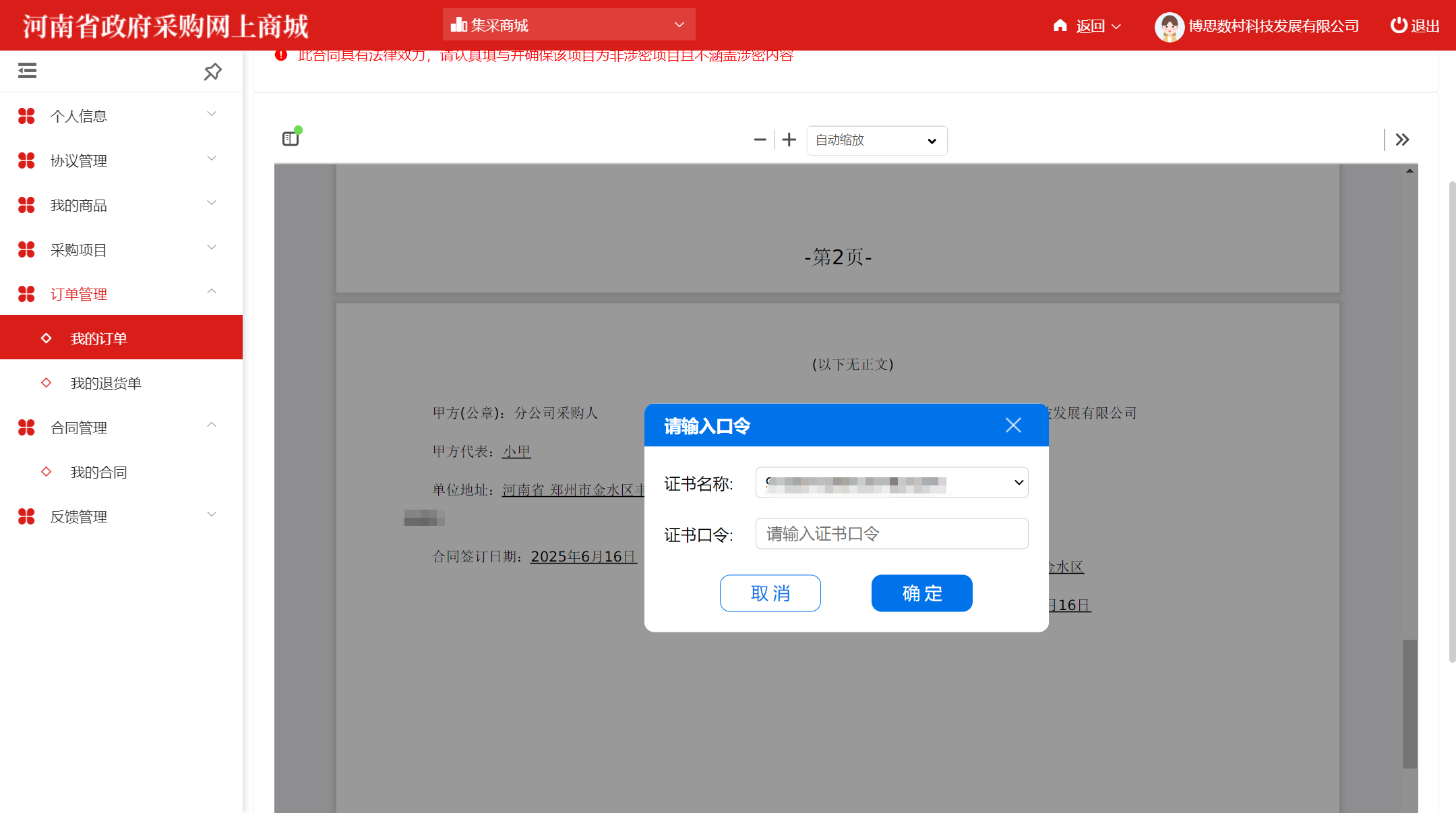This screenshot has height=813, width=1456.
Task: Click the company name 博思数村科技发展有限公司
Action: click(x=1273, y=26)
